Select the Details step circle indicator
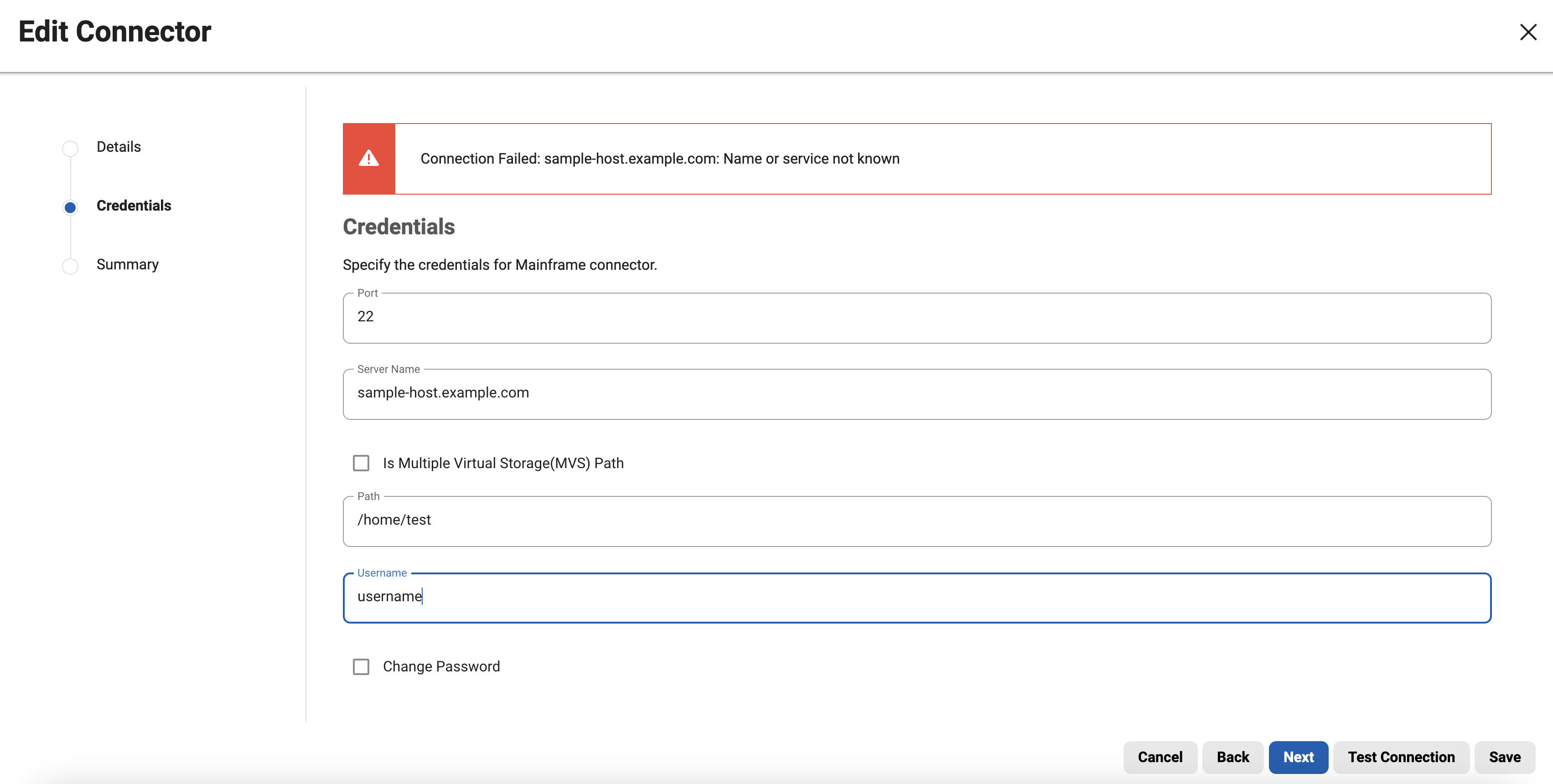Image resolution: width=1553 pixels, height=784 pixels. pos(70,148)
